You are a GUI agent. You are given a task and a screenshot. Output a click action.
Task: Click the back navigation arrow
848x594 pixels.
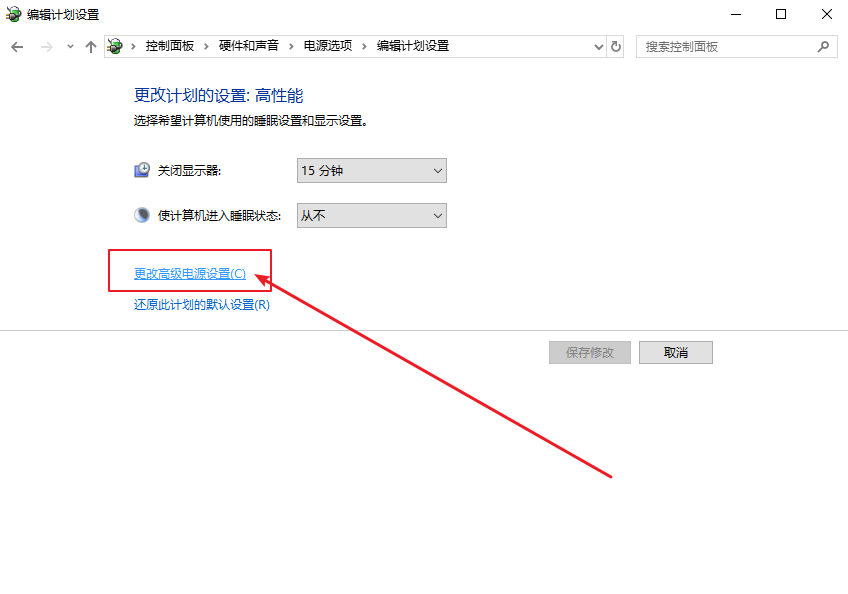pos(17,46)
